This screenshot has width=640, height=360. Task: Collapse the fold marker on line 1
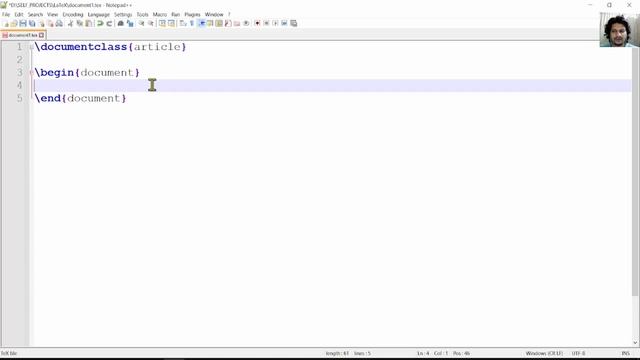pyautogui.click(x=31, y=47)
